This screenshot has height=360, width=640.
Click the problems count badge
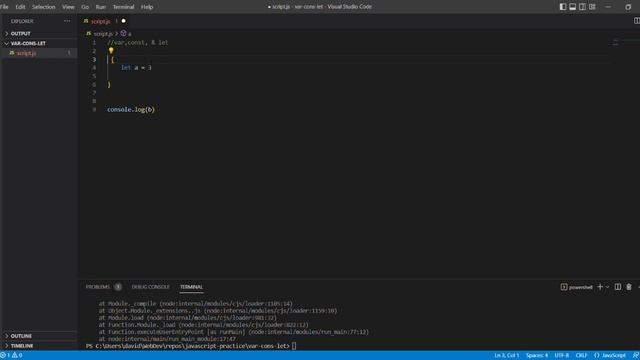tap(118, 287)
